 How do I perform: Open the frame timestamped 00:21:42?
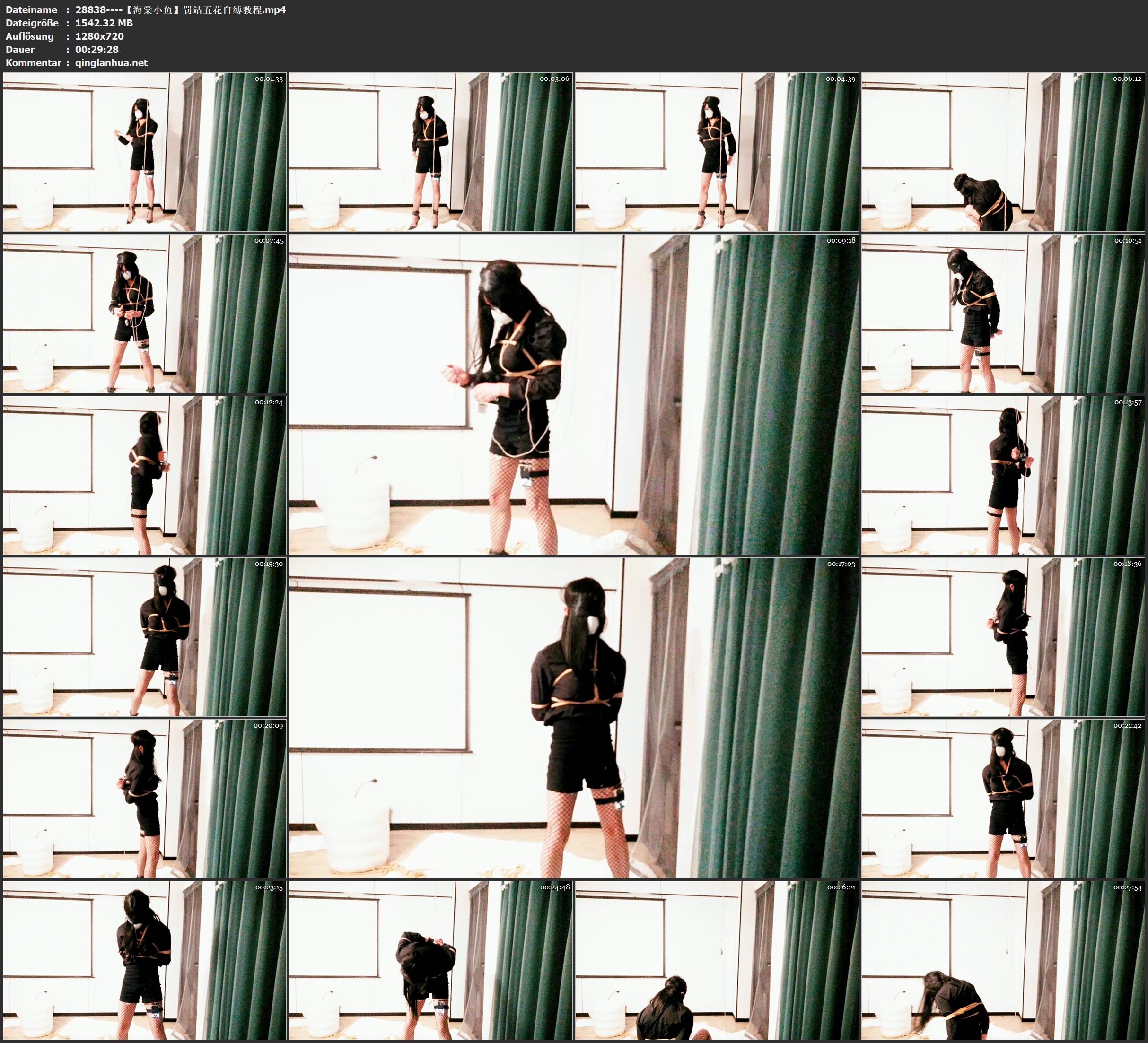click(x=1003, y=798)
